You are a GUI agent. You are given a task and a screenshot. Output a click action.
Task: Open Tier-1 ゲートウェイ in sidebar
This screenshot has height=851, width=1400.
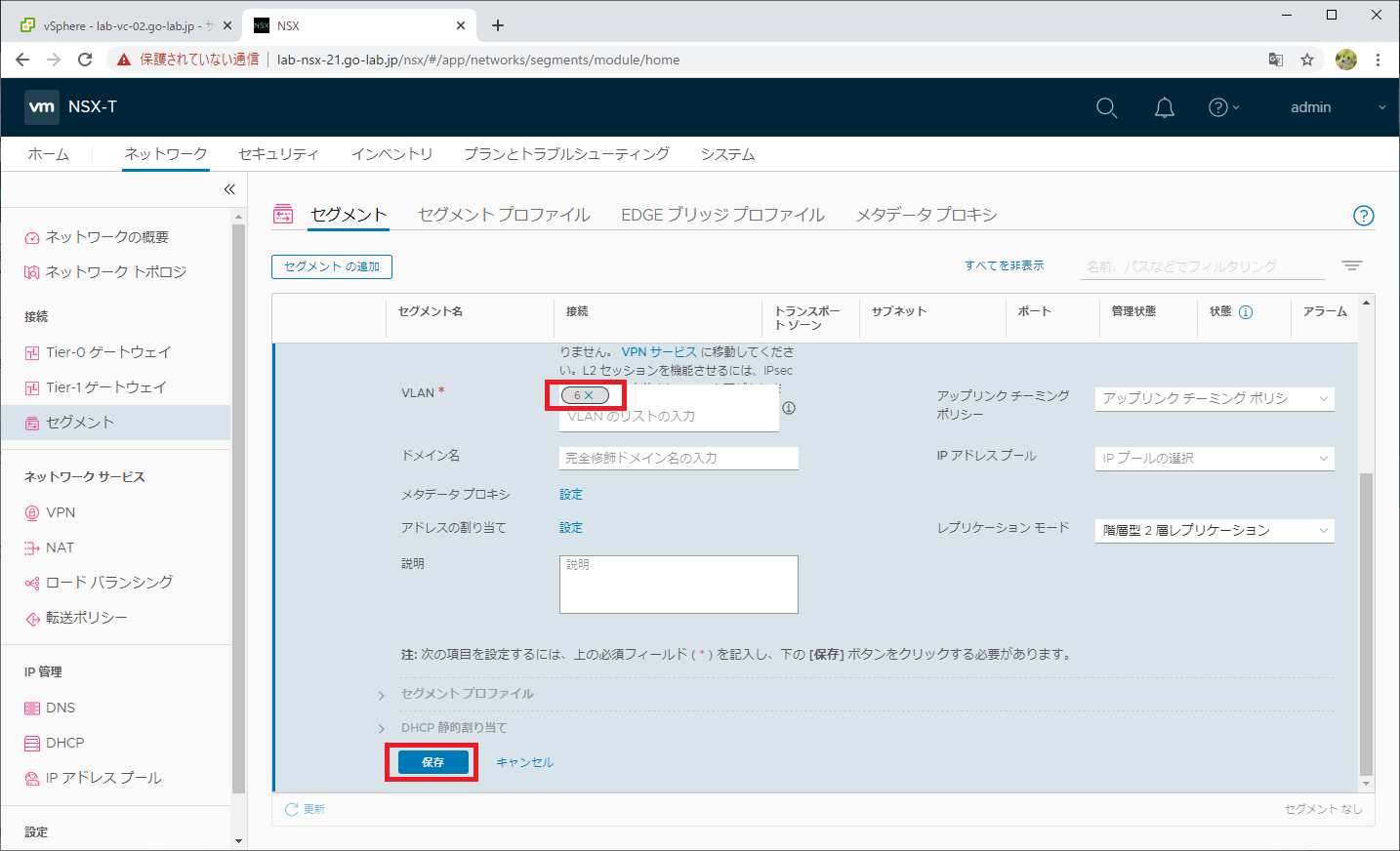(x=106, y=387)
